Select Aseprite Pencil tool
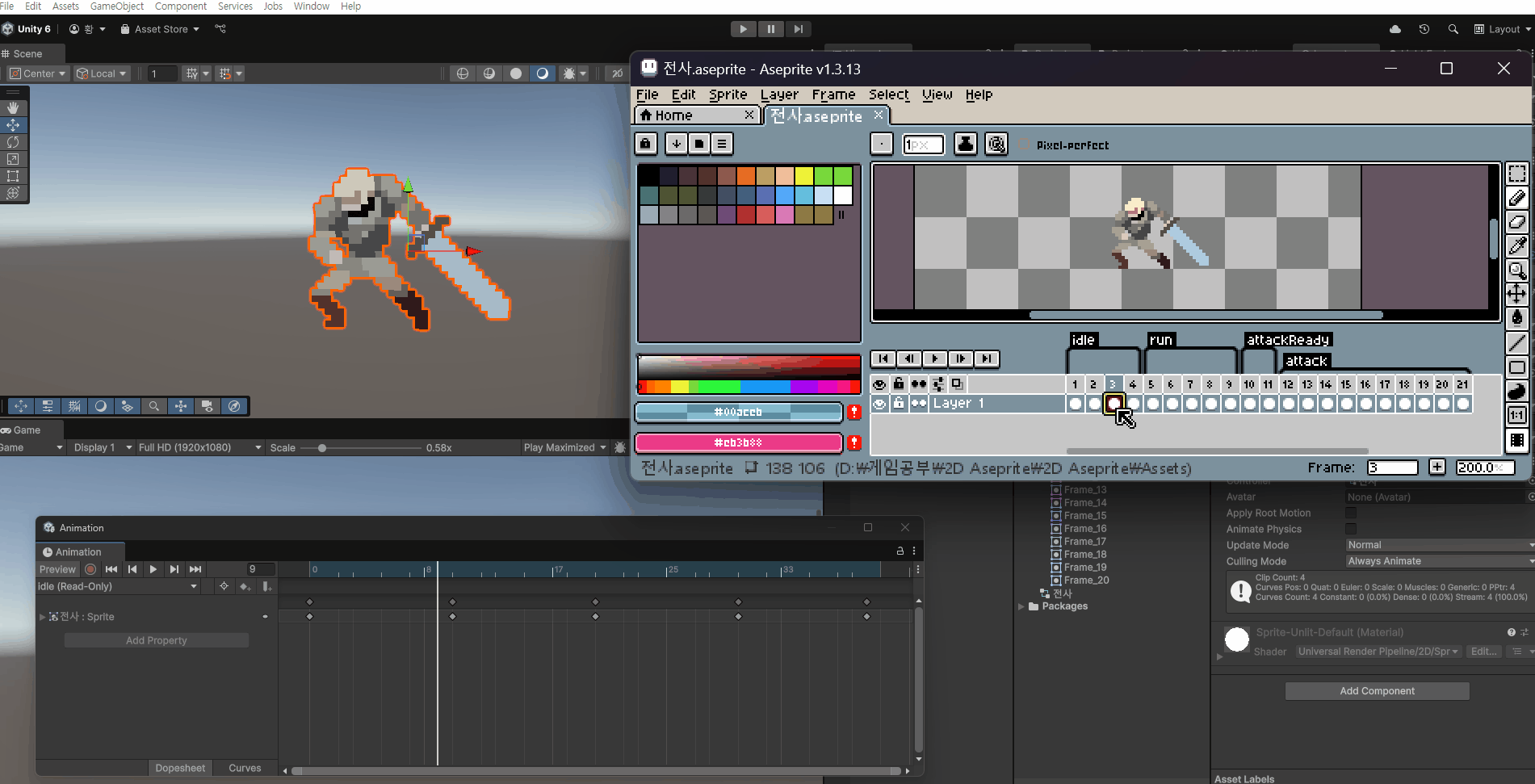Image resolution: width=1535 pixels, height=784 pixels. (x=1516, y=198)
